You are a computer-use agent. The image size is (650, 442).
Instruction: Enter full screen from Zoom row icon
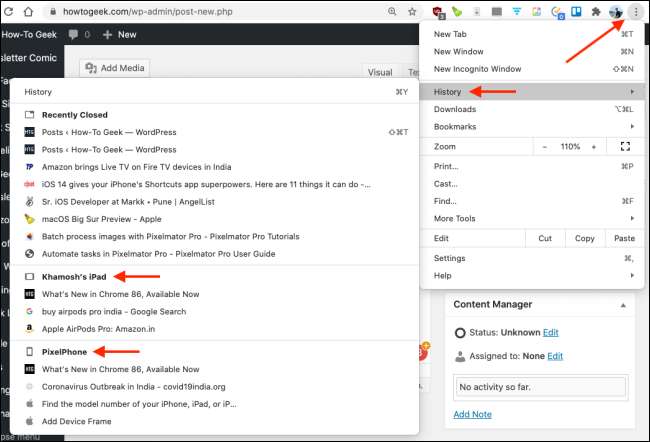(625, 146)
